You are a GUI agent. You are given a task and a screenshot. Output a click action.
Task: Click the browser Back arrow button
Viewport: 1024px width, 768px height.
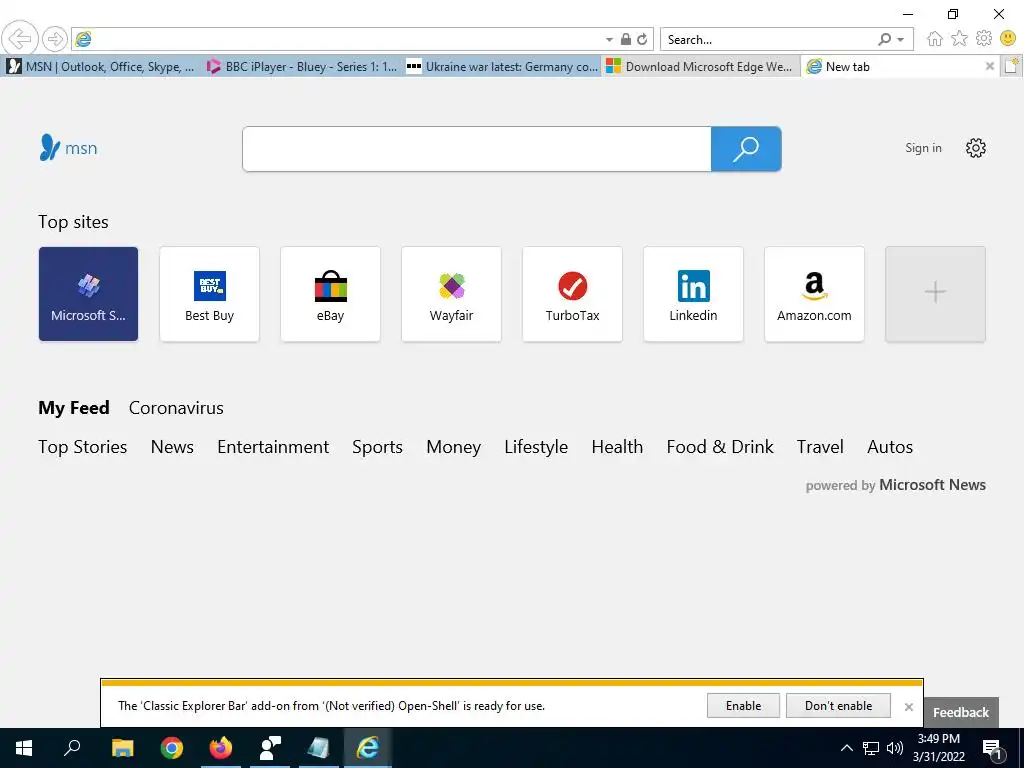pos(20,39)
